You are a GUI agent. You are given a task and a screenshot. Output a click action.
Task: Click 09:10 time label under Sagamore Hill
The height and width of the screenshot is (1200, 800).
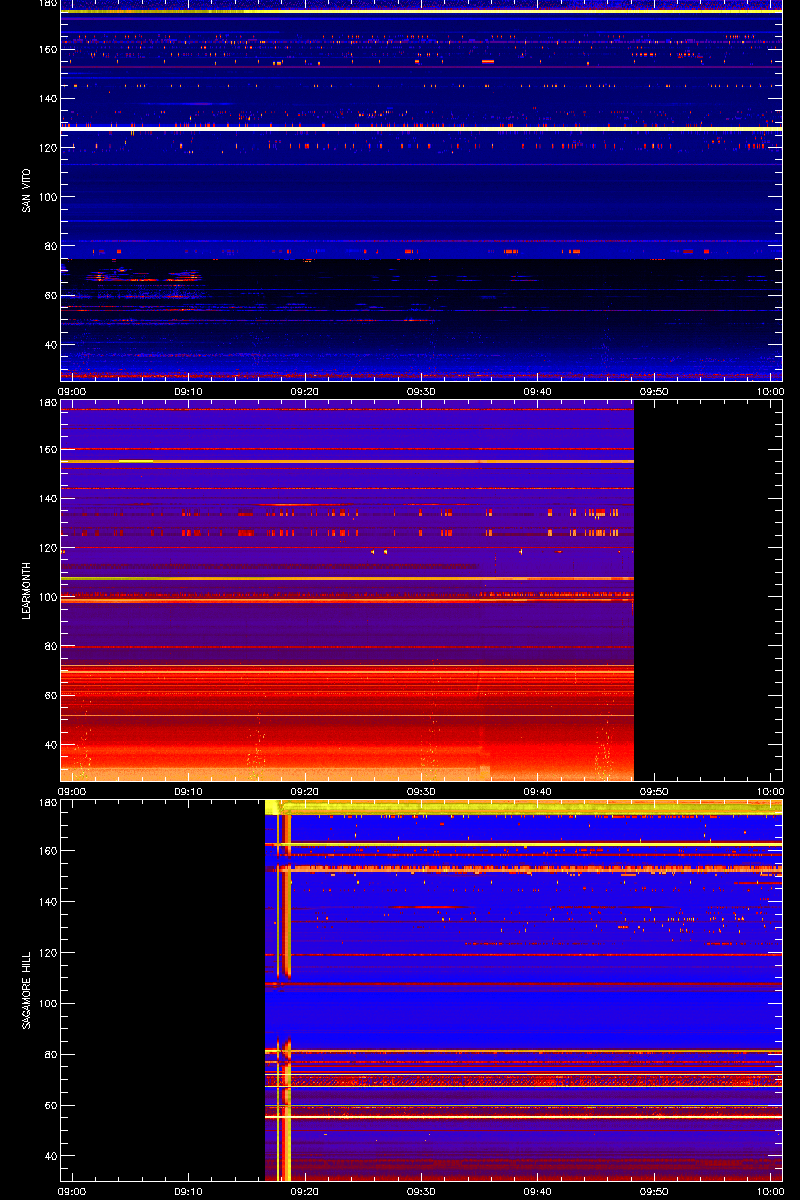(x=188, y=1192)
